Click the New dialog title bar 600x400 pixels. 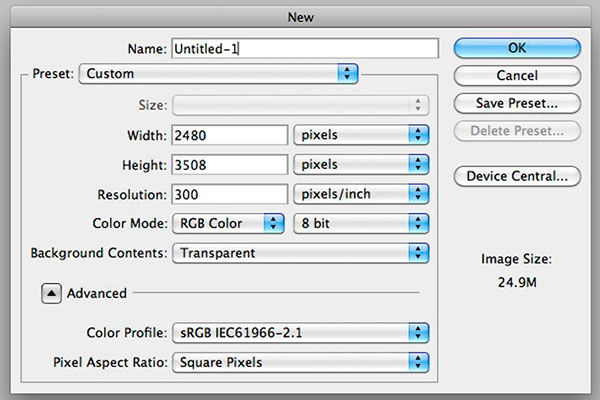pyautogui.click(x=300, y=17)
